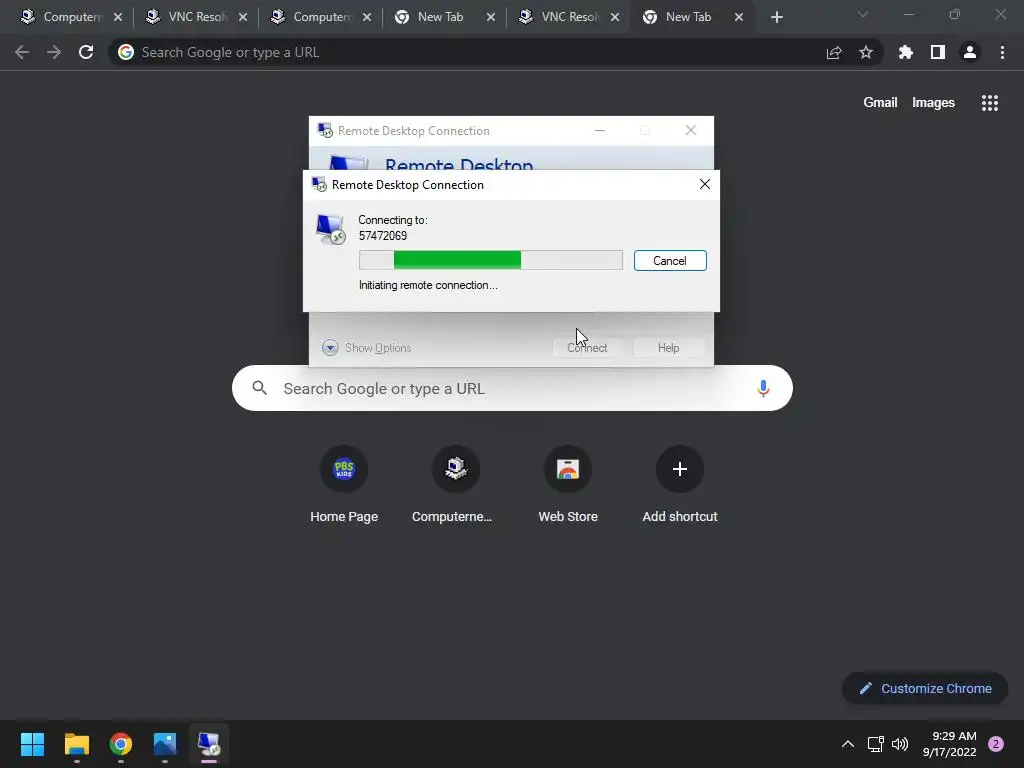Show hidden system tray icons
This screenshot has width=1024, height=768.
pyautogui.click(x=848, y=744)
